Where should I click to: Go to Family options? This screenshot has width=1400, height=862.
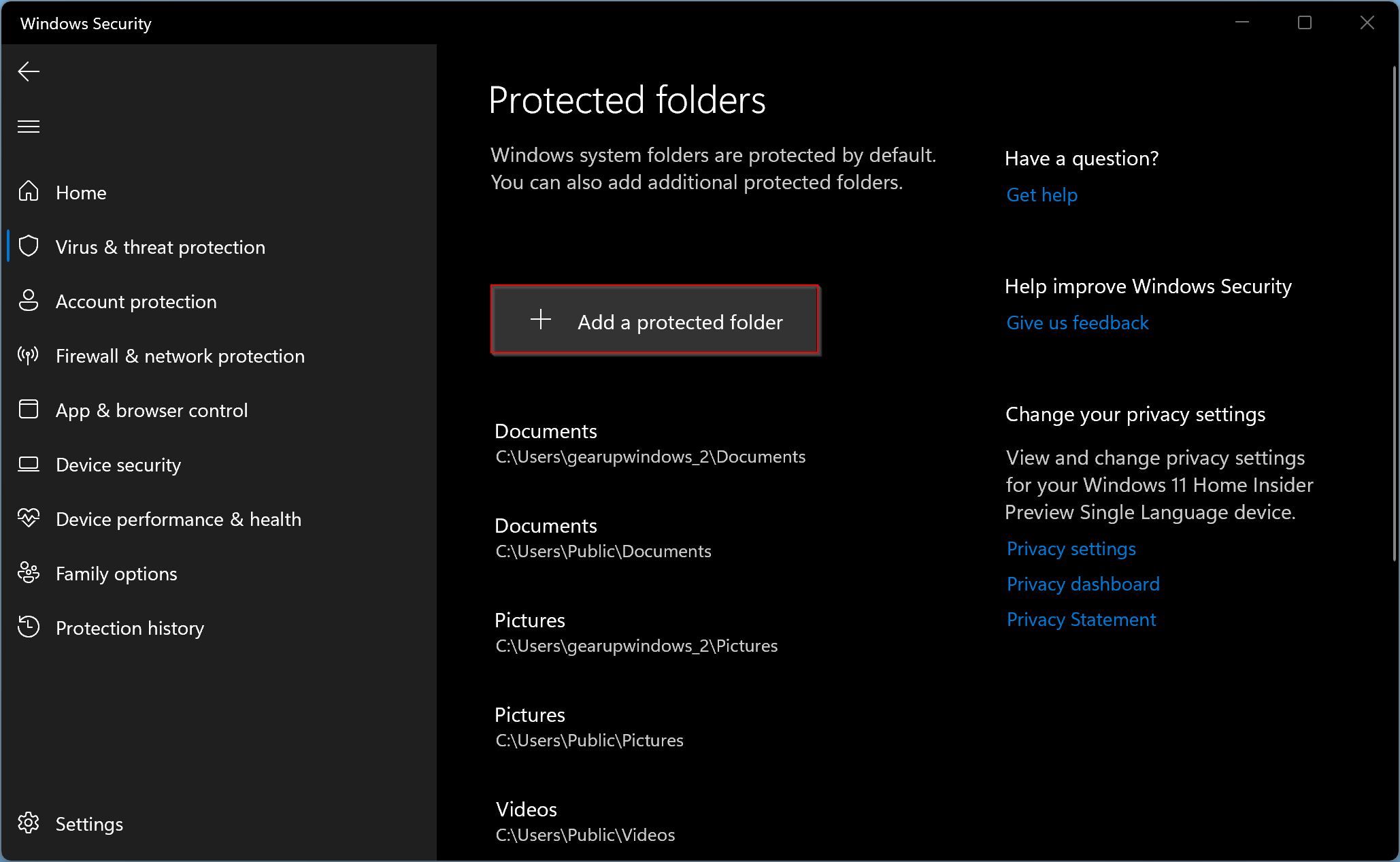(x=219, y=574)
